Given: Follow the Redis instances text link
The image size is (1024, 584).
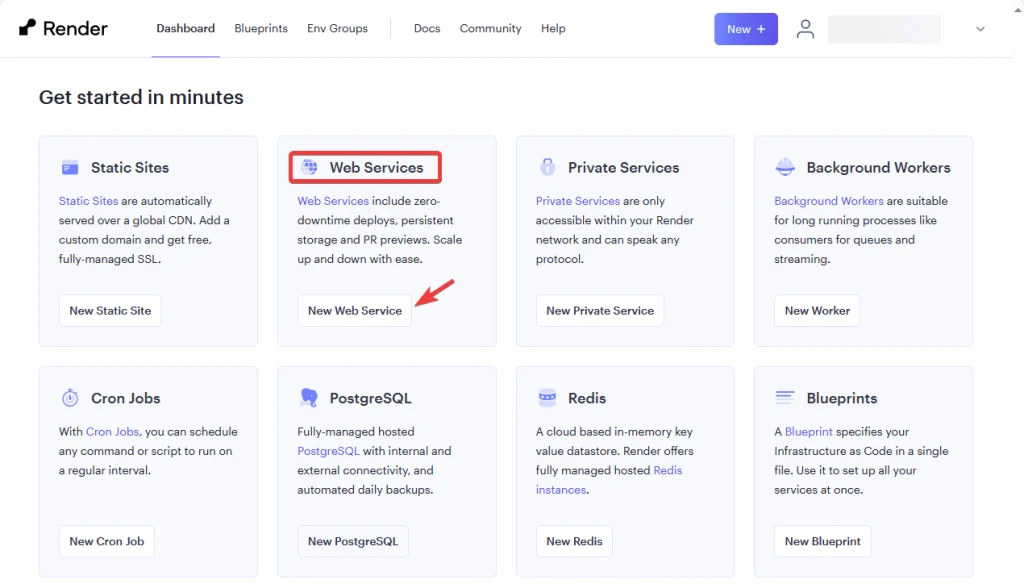Looking at the screenshot, I should 561,490.
